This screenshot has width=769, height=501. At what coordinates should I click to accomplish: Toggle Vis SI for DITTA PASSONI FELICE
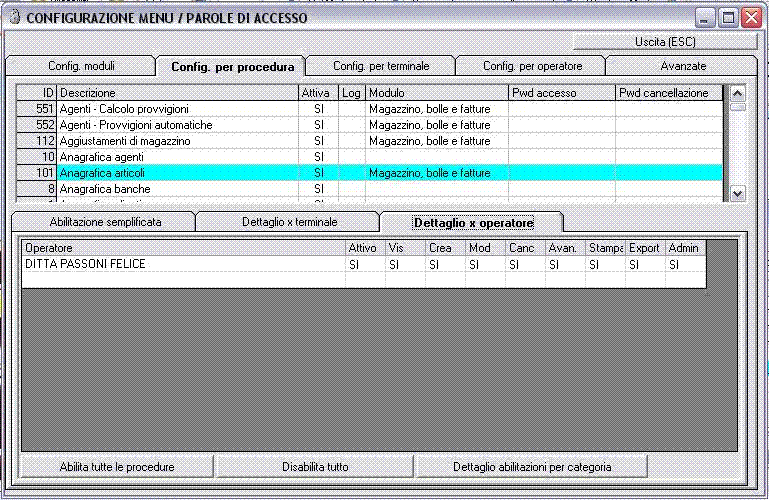(x=405, y=265)
